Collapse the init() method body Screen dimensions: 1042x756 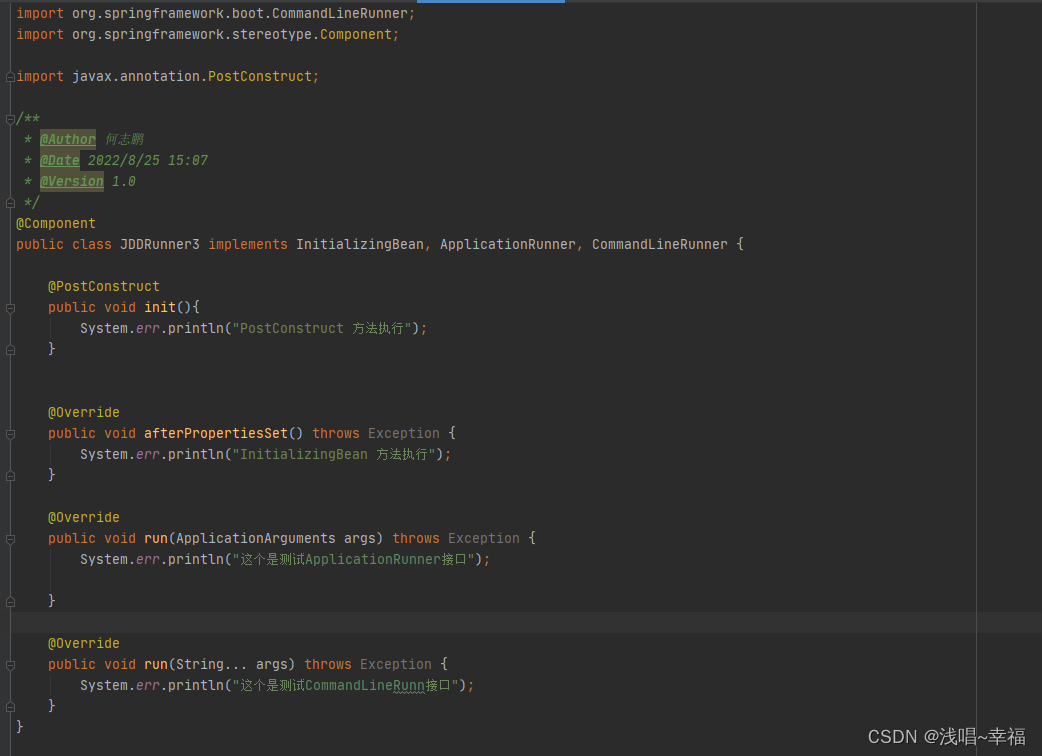(8, 307)
